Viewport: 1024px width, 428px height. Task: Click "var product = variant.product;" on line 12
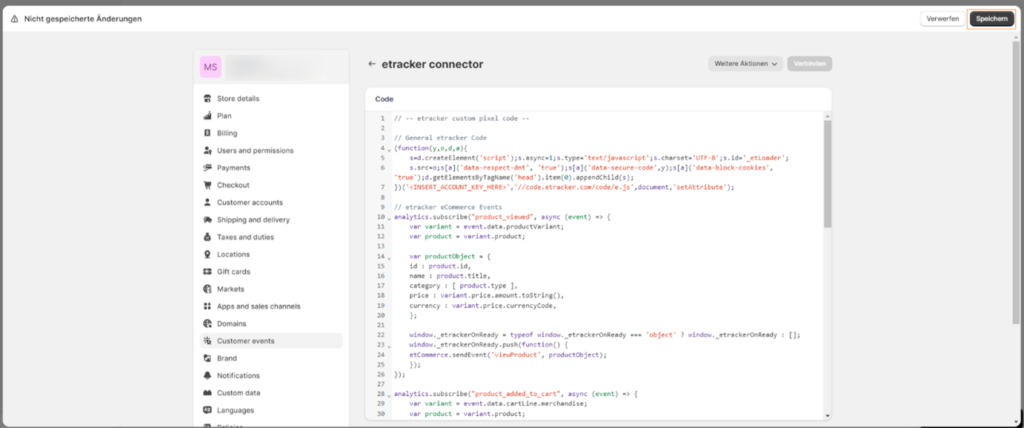coord(467,237)
